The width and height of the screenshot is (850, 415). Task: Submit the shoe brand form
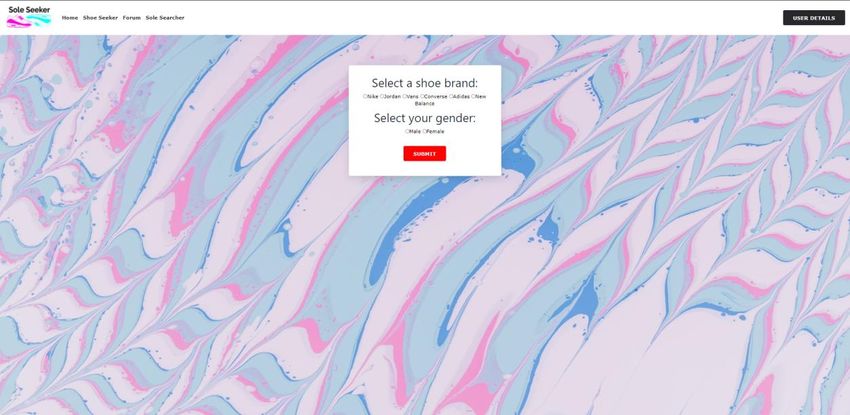click(x=424, y=154)
